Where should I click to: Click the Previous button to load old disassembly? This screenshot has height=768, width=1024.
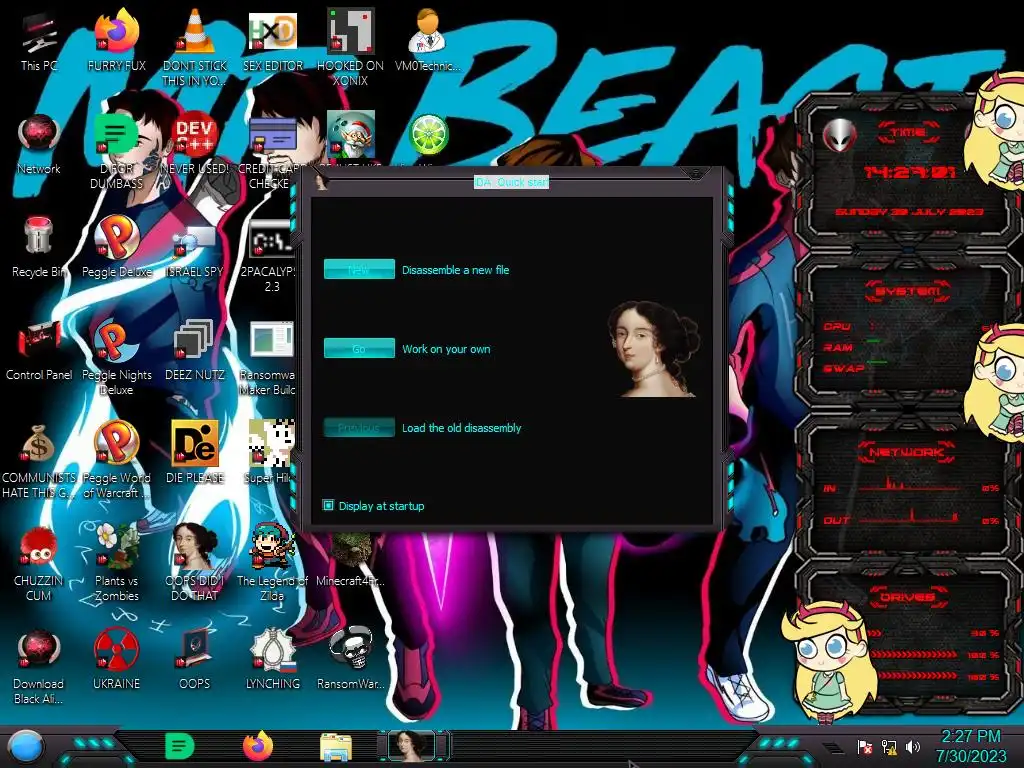pyautogui.click(x=359, y=428)
